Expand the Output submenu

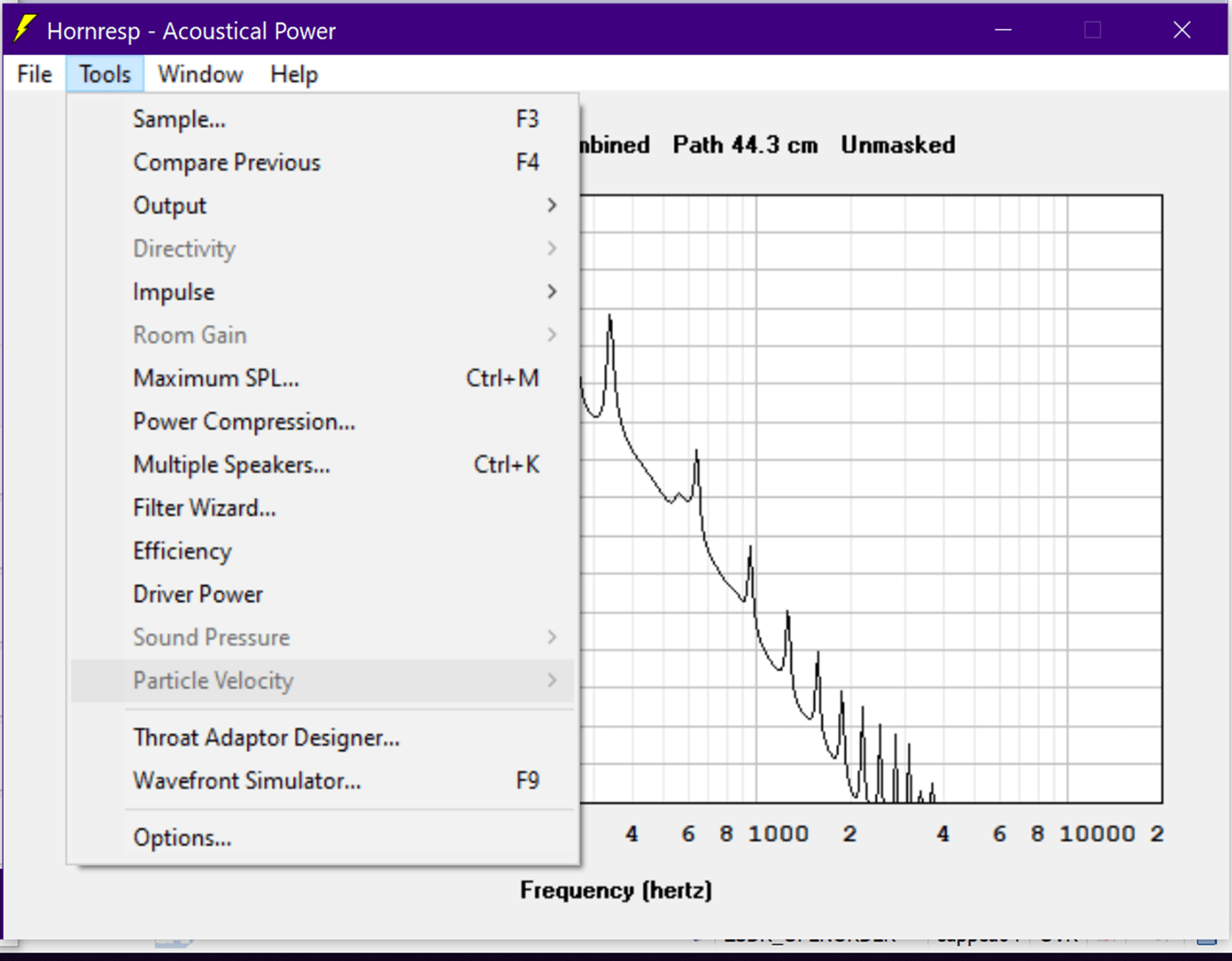tap(322, 205)
